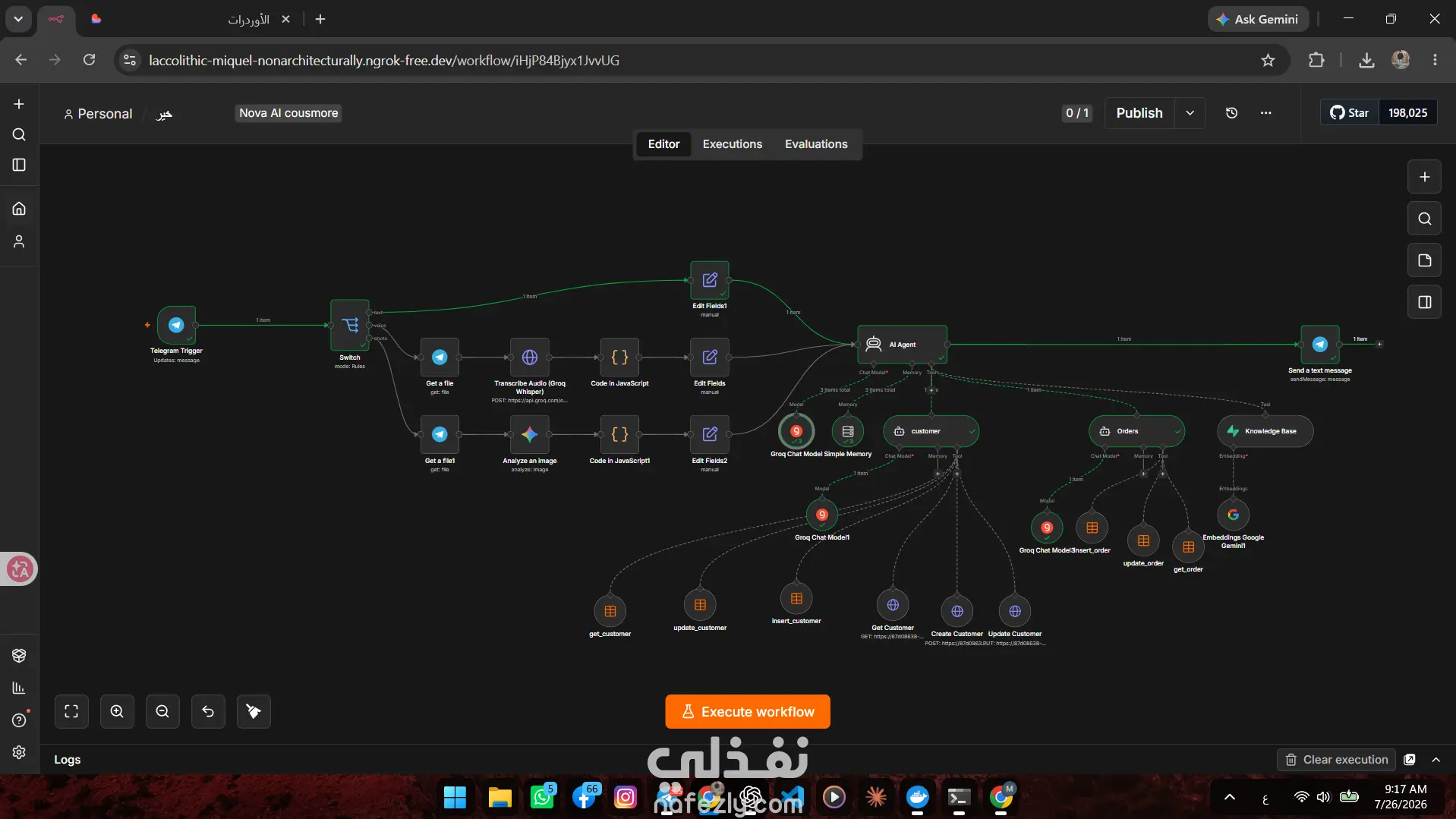Screen dimensions: 1456x819
Task: Select the Send a text message node
Action: point(1320,344)
